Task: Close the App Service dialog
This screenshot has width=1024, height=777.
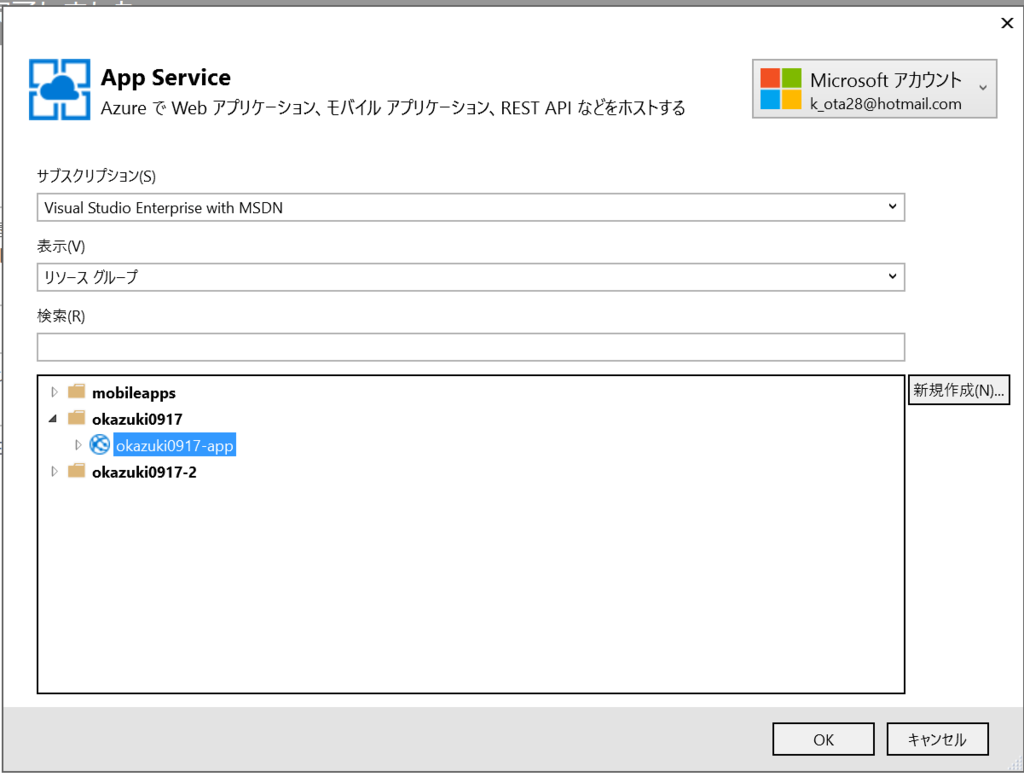Action: click(1007, 24)
